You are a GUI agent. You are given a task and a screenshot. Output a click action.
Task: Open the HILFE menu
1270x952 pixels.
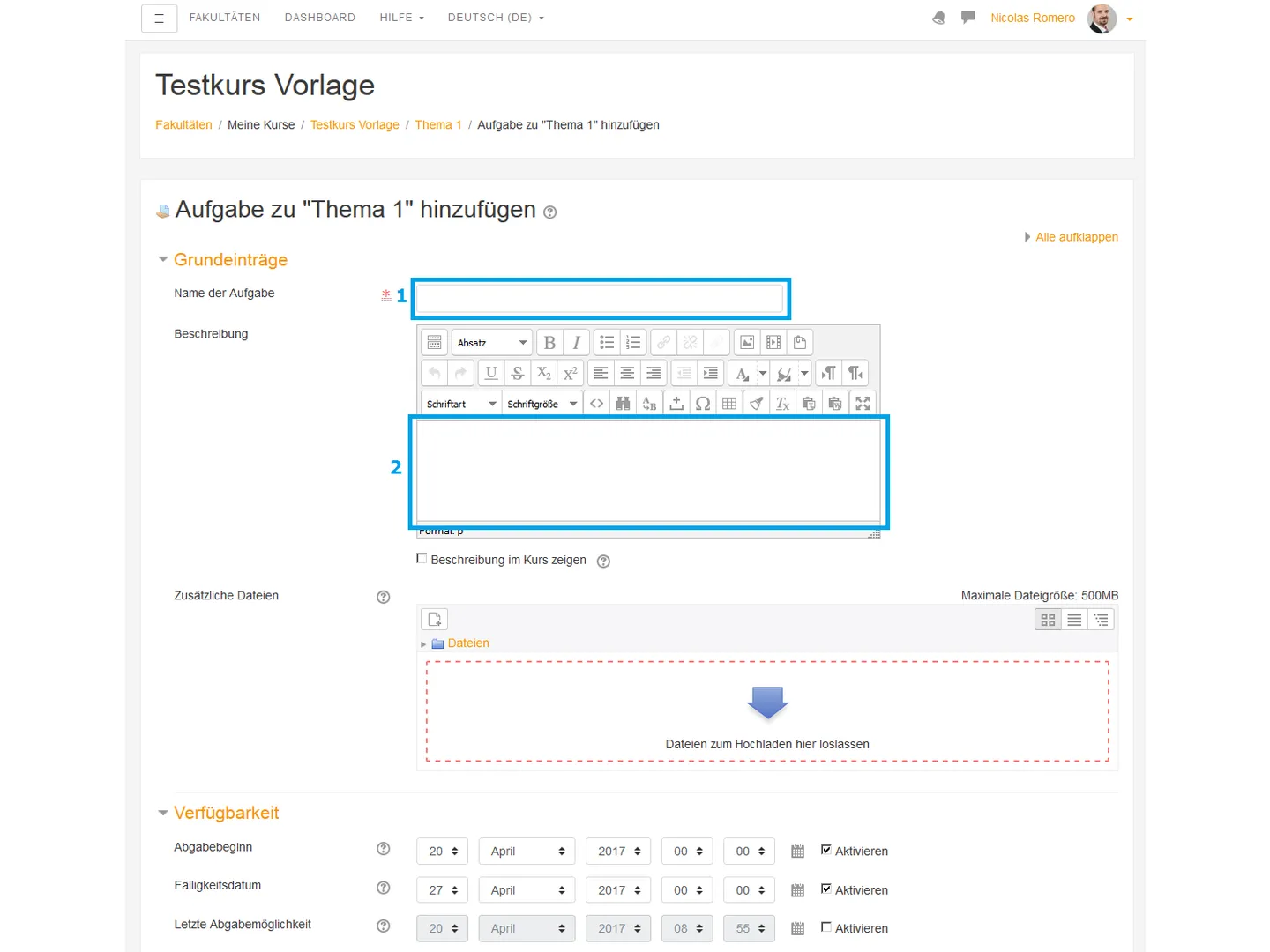402,18
